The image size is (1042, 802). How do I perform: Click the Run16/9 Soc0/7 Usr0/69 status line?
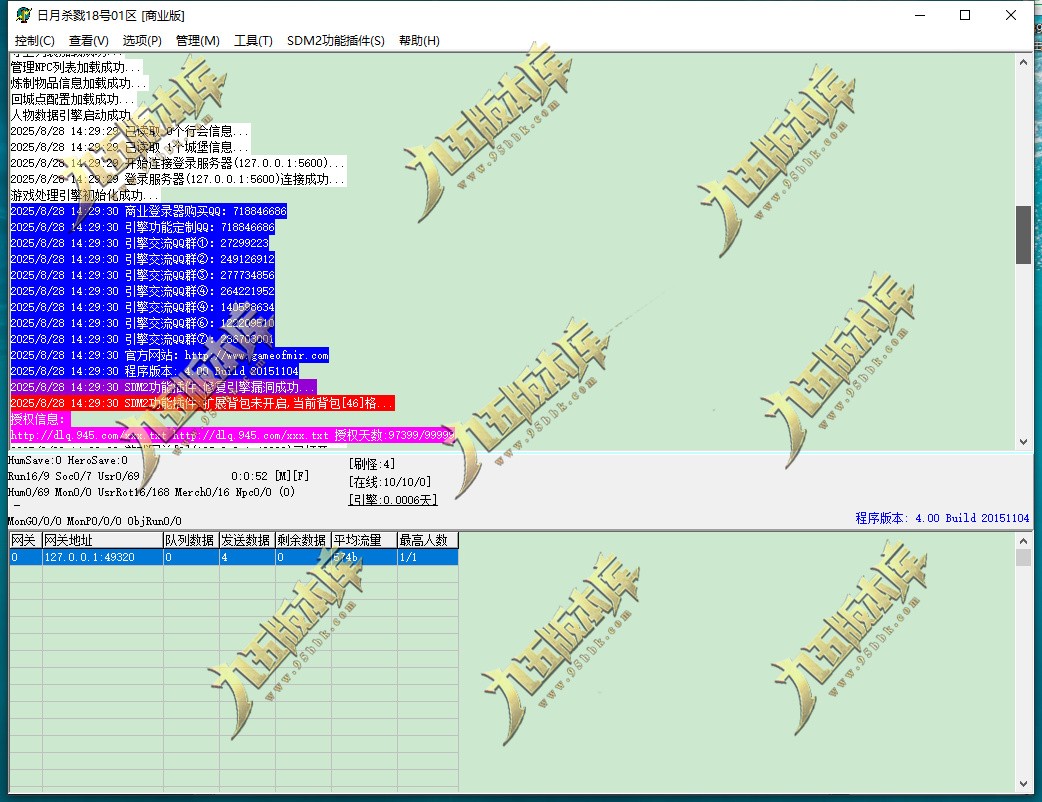point(74,476)
